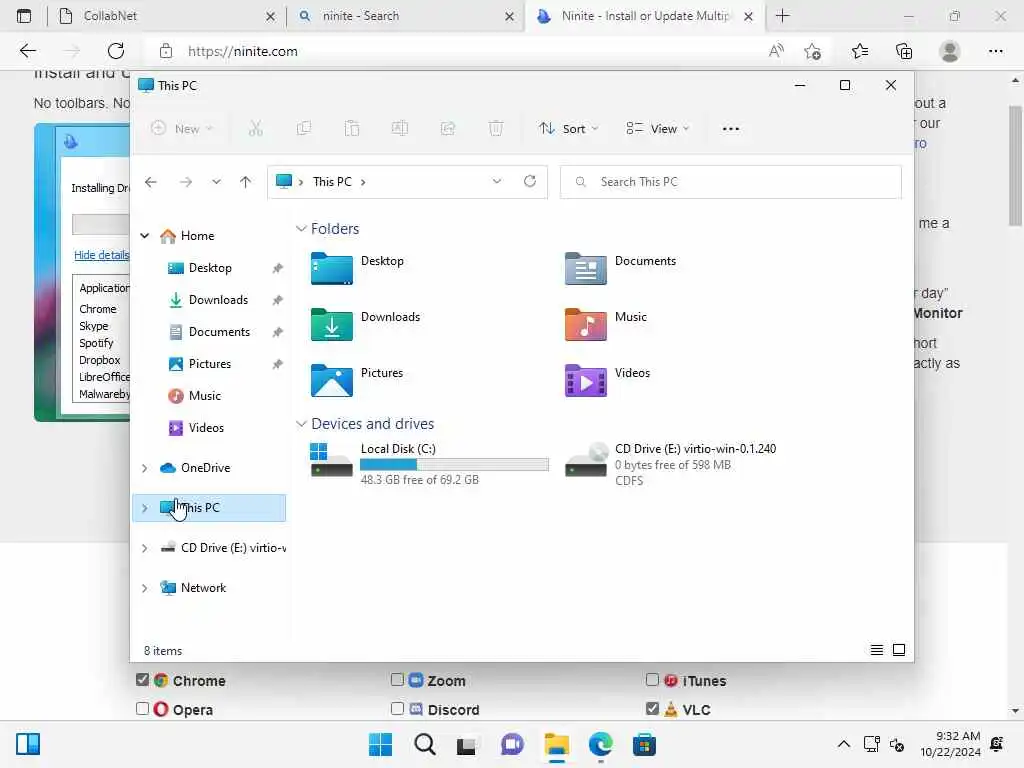Open the Windows Start button
Screen dimensions: 1024x768
[x=380, y=744]
